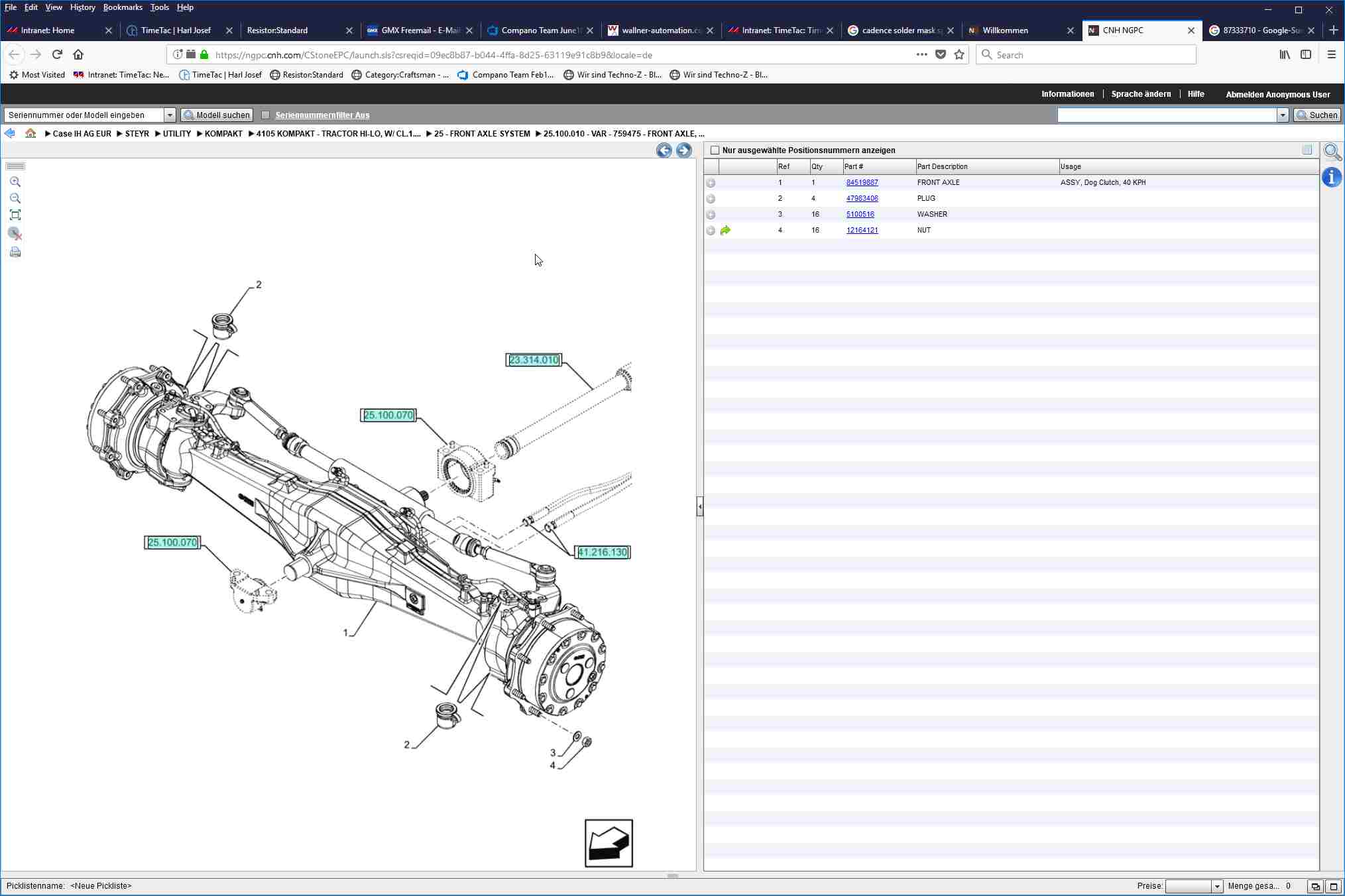Toggle Seriennummernfilter checkbox
This screenshot has height=896, width=1345.
[266, 115]
